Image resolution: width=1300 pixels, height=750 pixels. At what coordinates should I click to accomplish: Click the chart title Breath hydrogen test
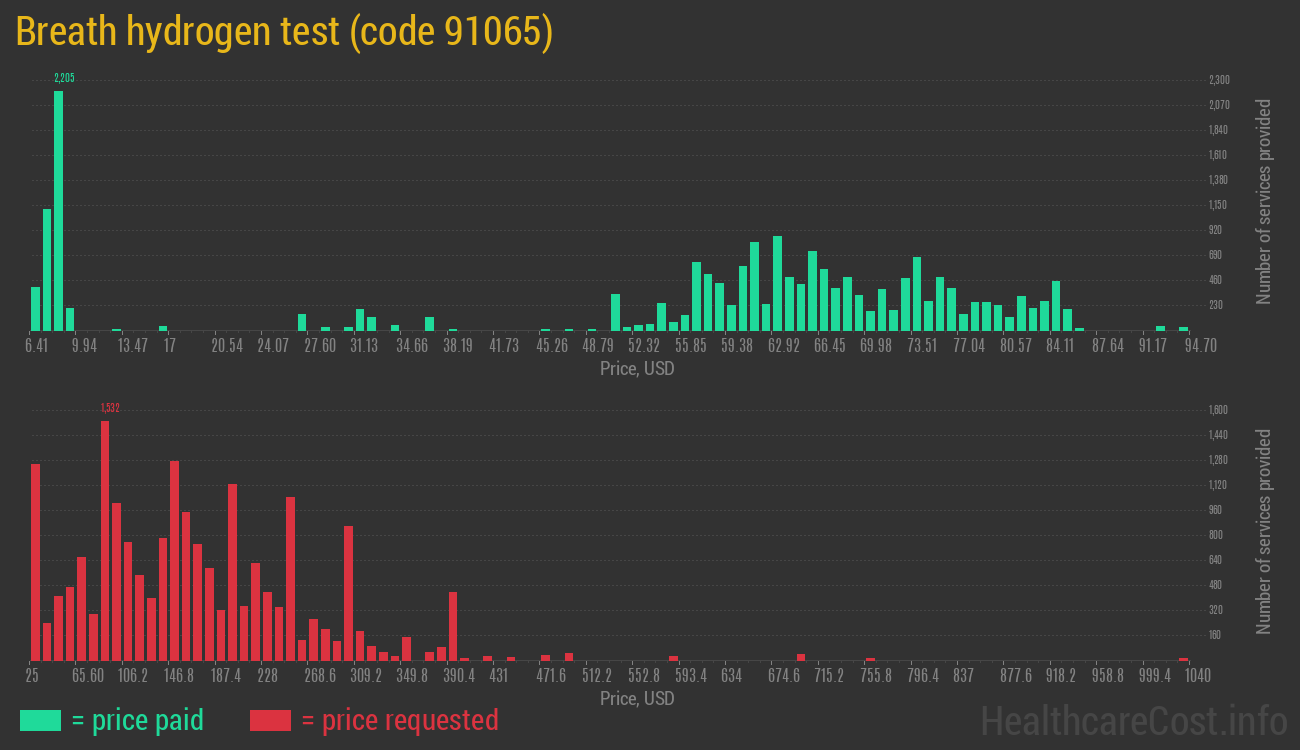(x=284, y=32)
